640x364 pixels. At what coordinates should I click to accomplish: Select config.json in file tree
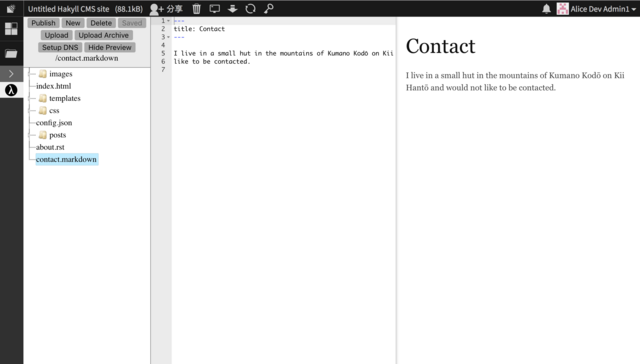tap(54, 123)
